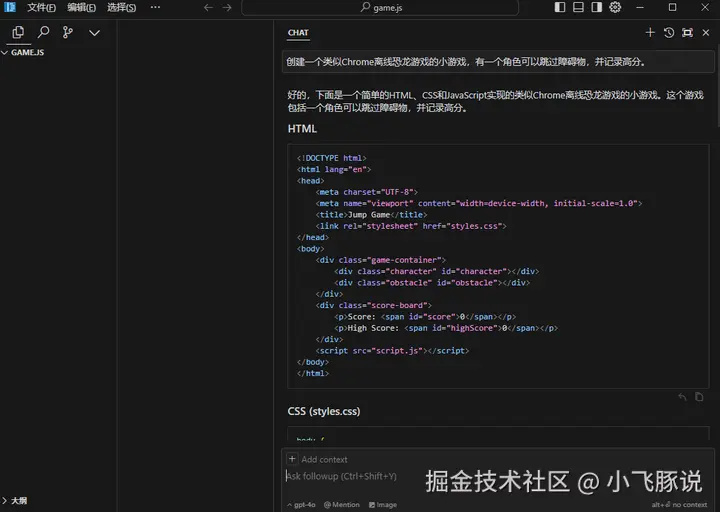This screenshot has width=720, height=512.
Task: Click the CSS (styles.css) heading
Action: 324,411
